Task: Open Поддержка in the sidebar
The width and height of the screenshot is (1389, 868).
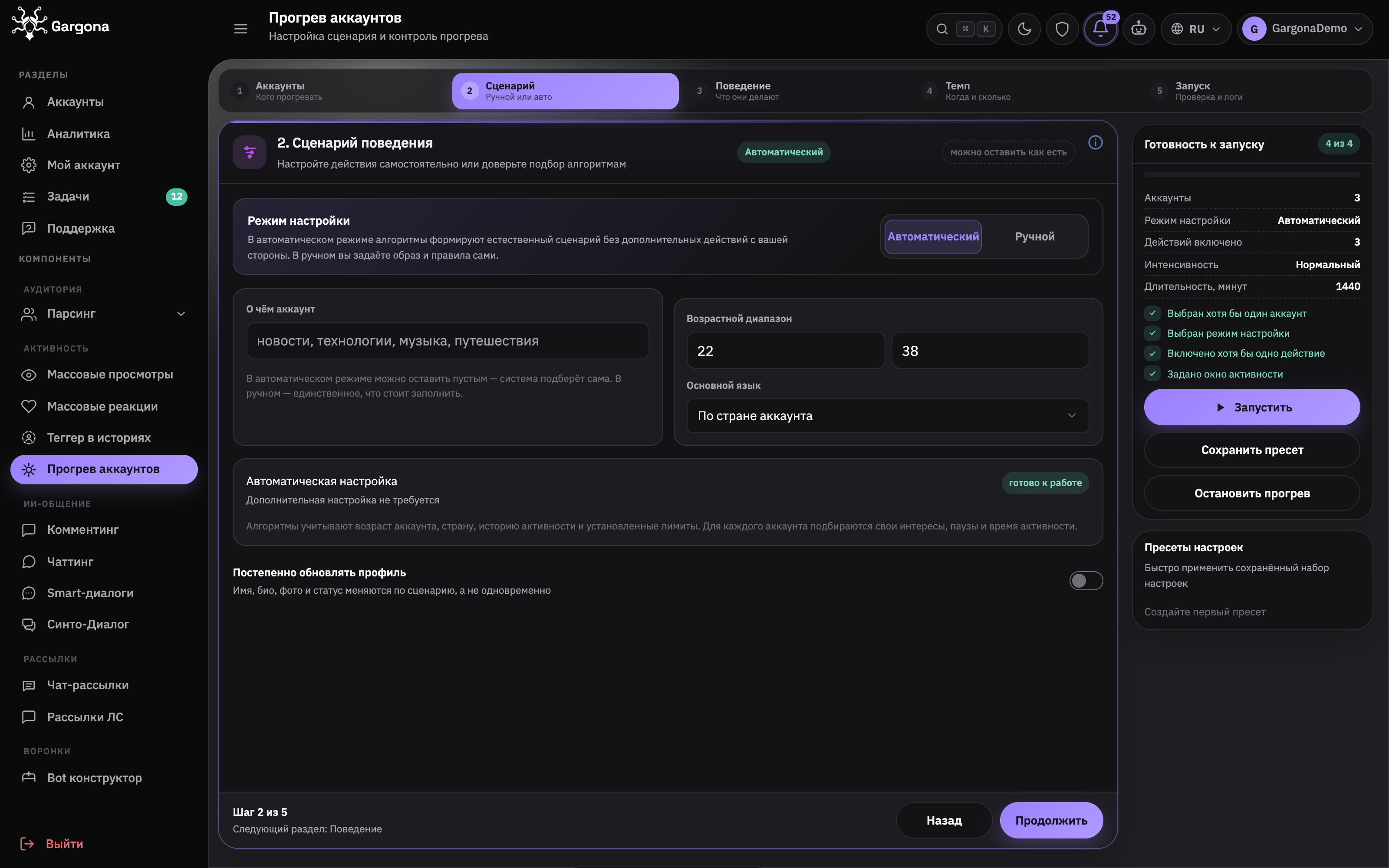Action: (x=104, y=228)
